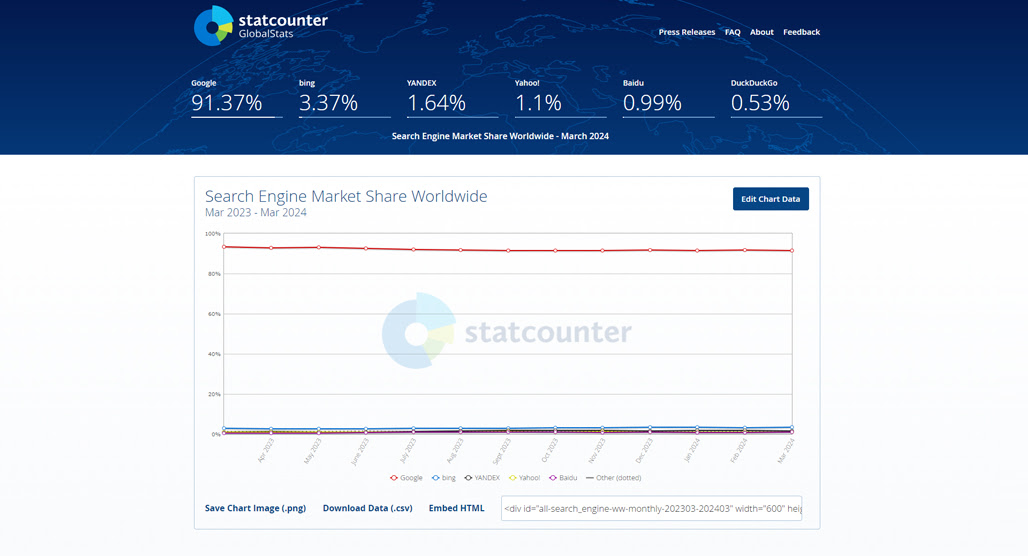Select the DuckDuckGo 0.53% stat
This screenshot has width=1028, height=556.
tap(776, 98)
